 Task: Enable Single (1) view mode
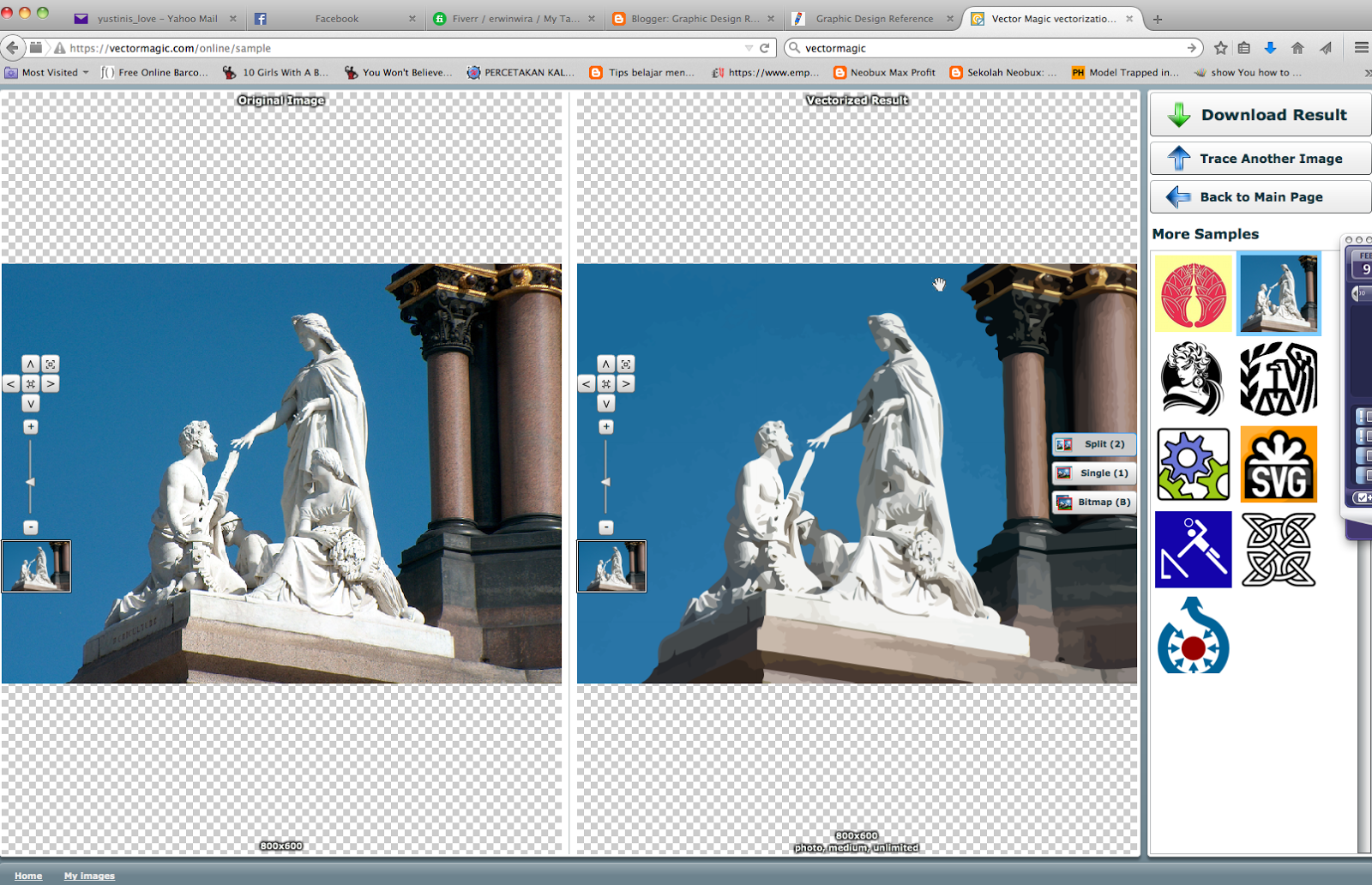(x=1093, y=473)
